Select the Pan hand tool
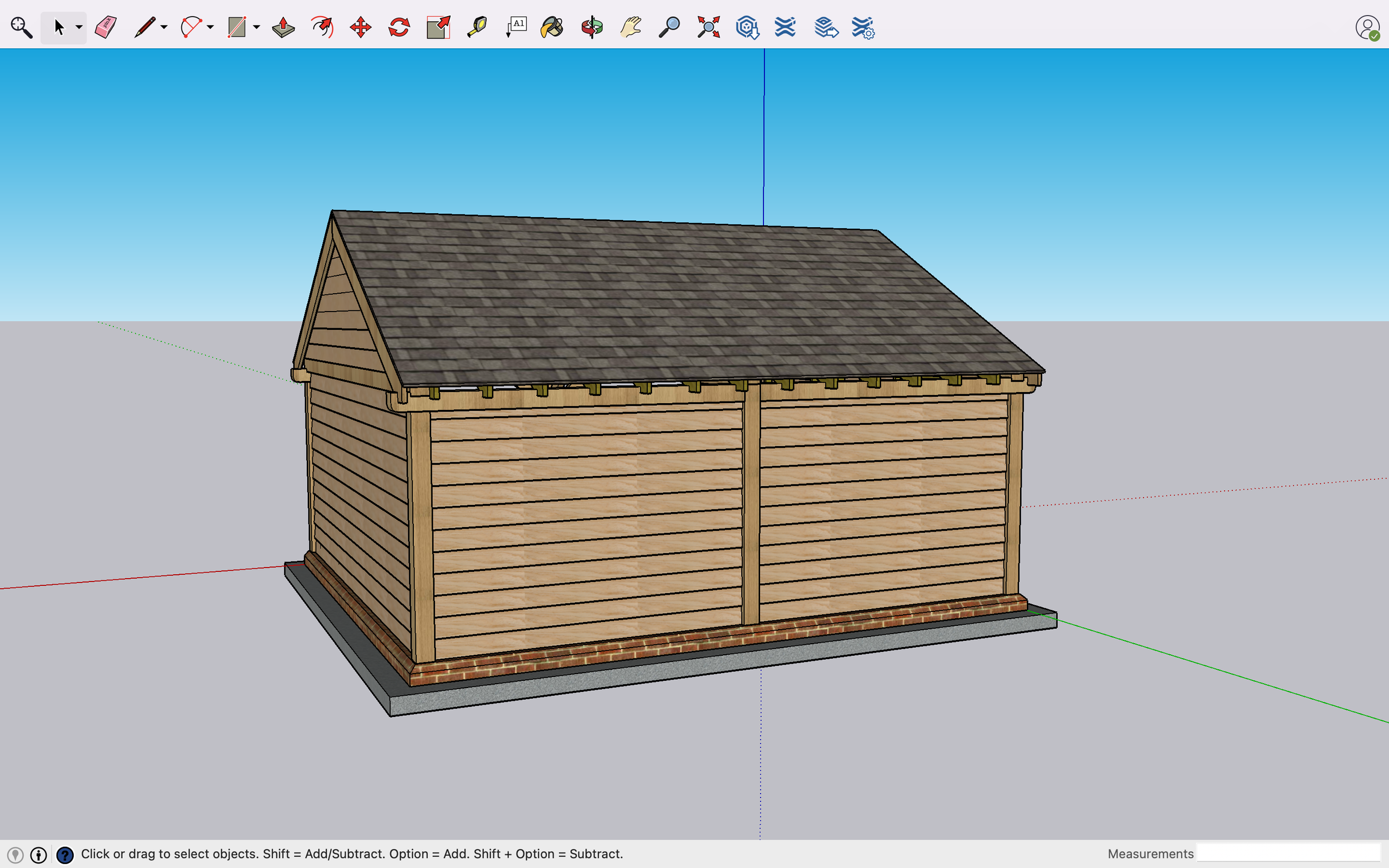The height and width of the screenshot is (868, 1389). (x=631, y=27)
